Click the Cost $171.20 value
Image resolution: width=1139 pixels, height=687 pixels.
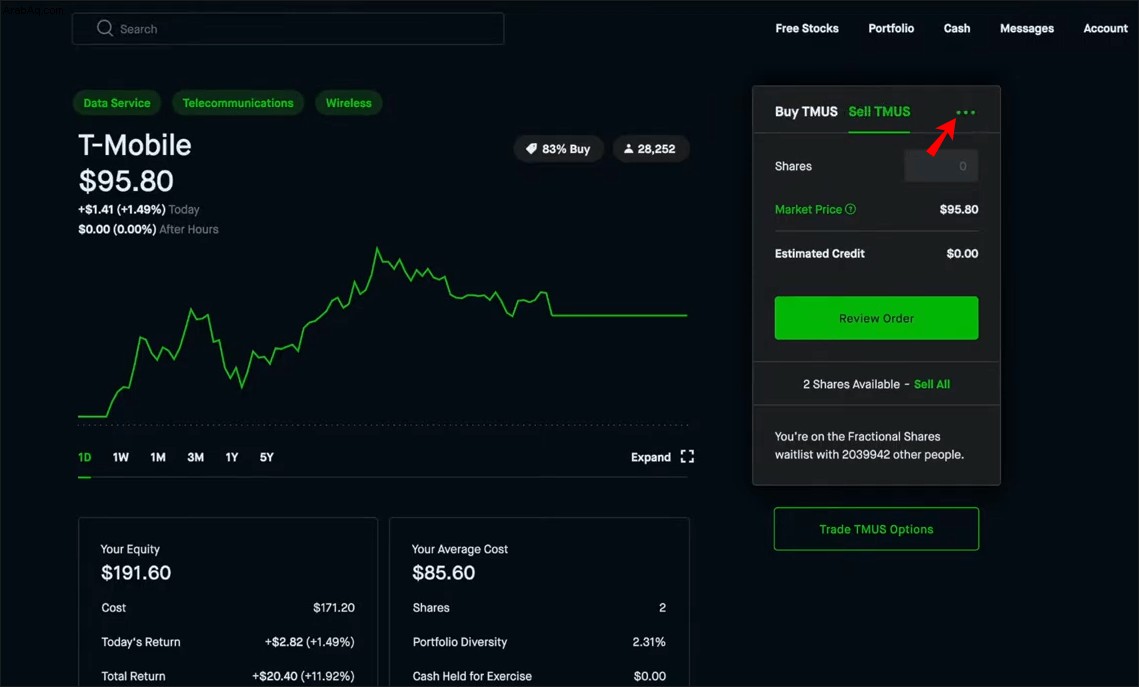334,608
